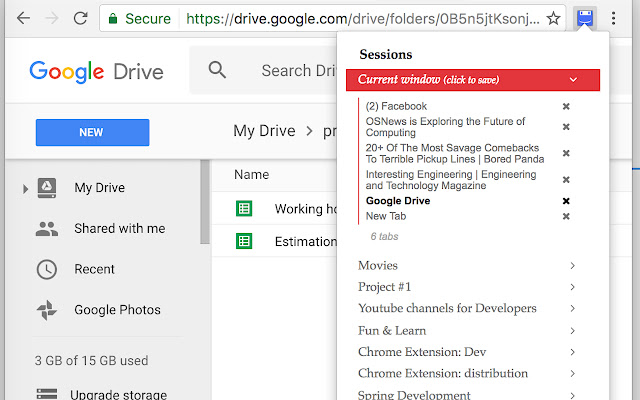
Task: Remove the Google Drive tab from session
Action: [x=566, y=201]
